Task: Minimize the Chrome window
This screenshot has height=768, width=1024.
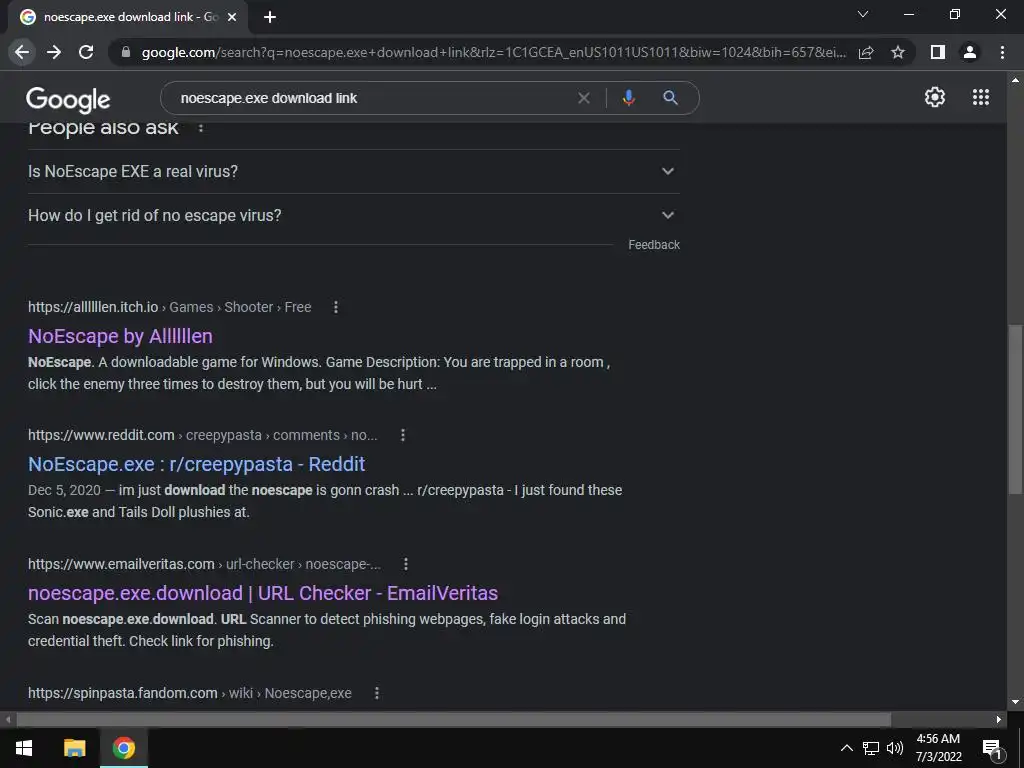Action: tap(908, 14)
